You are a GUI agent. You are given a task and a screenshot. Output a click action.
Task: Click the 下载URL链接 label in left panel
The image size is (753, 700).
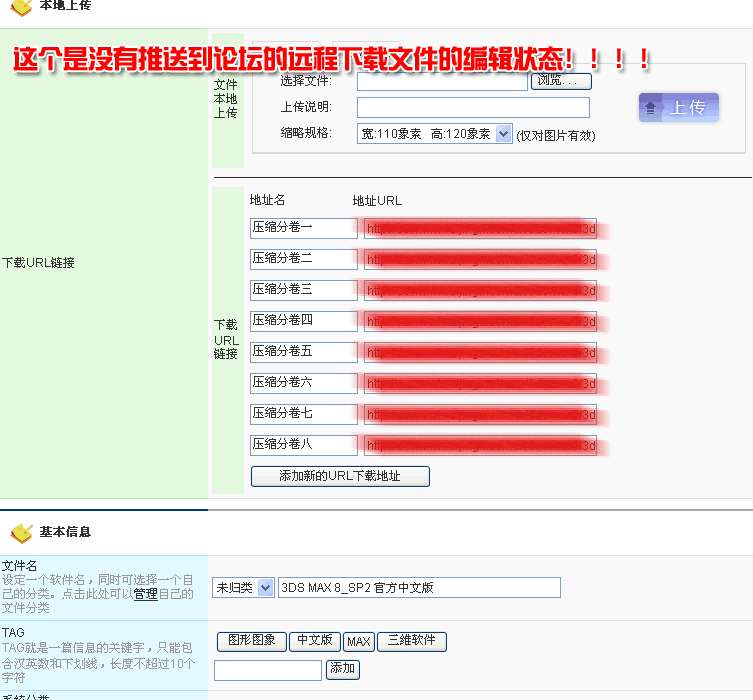pos(38,263)
